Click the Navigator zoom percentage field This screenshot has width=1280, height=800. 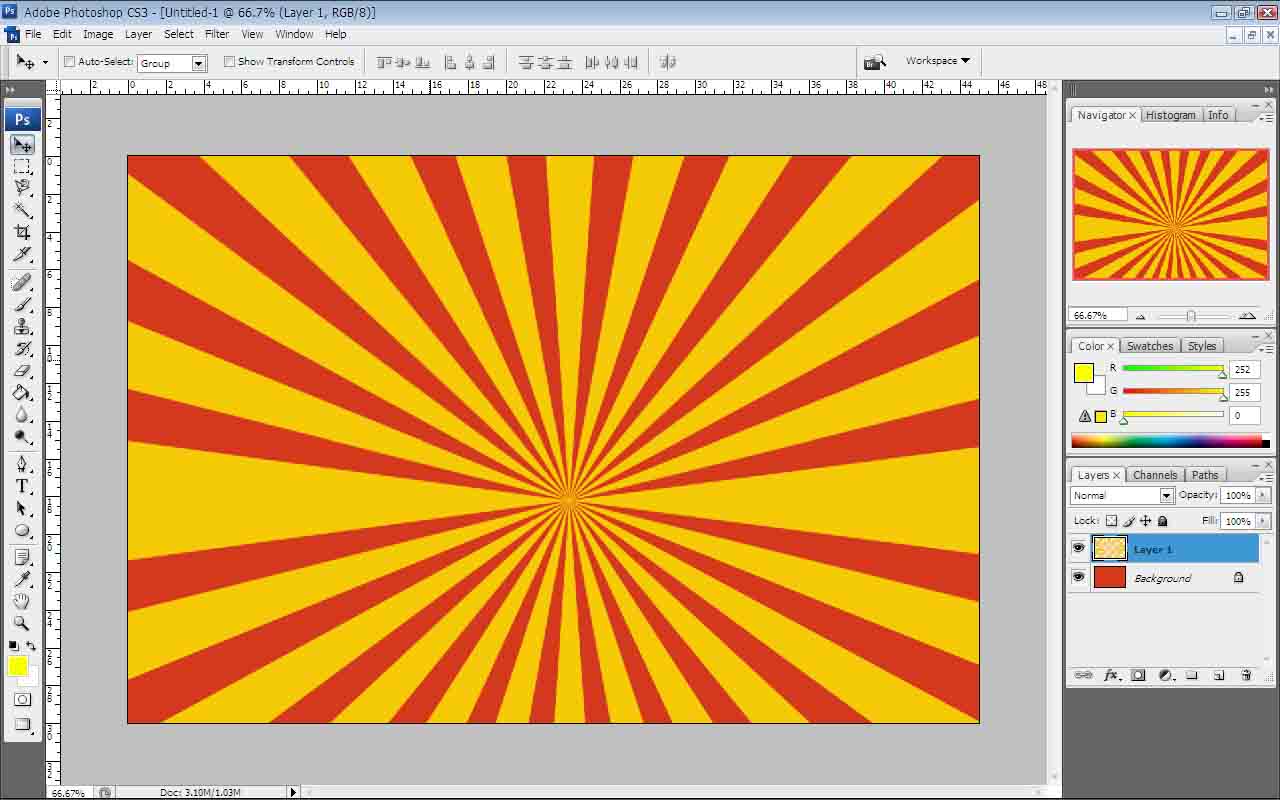click(x=1097, y=315)
